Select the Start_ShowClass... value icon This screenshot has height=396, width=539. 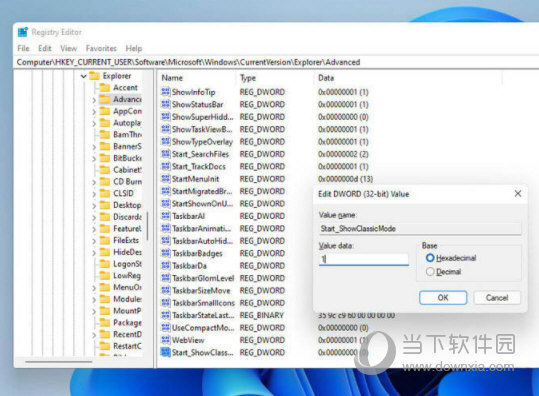(x=166, y=352)
